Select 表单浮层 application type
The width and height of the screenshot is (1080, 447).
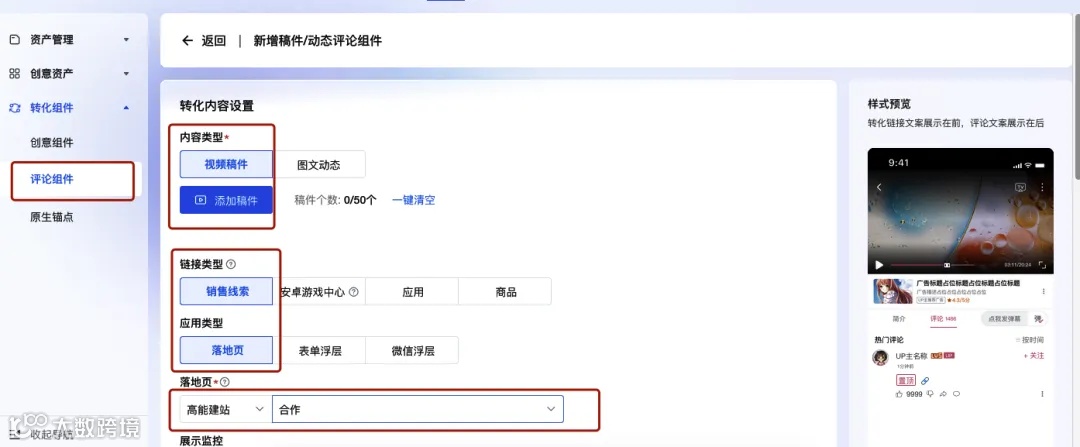coord(319,351)
